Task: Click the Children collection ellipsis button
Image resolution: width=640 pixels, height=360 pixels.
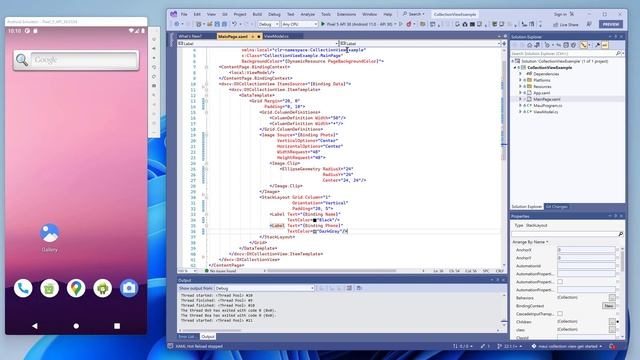Action: [612, 322]
